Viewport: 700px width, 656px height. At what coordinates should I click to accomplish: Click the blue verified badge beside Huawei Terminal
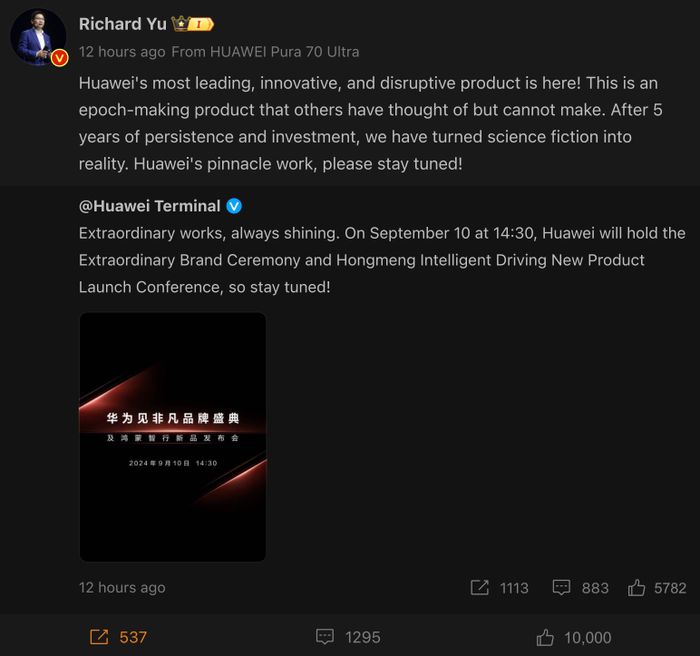tap(234, 206)
